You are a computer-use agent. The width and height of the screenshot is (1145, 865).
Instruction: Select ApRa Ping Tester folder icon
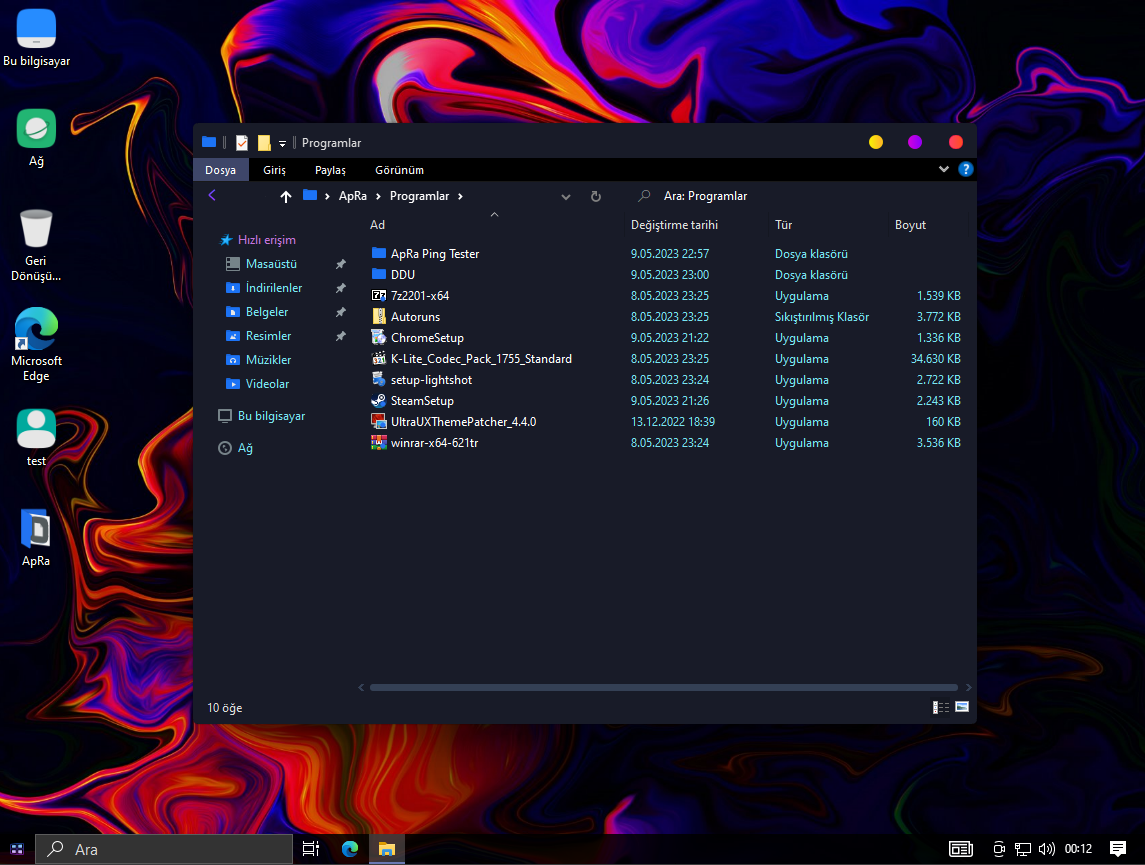pos(378,253)
